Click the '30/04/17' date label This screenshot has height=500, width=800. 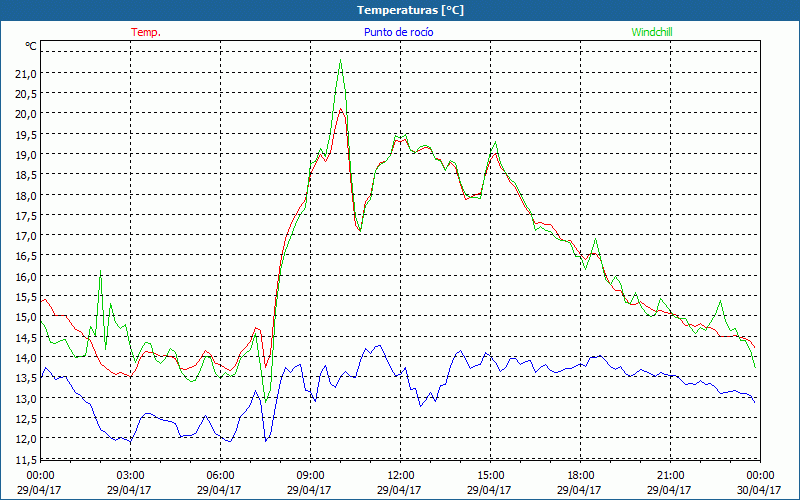pos(759,490)
